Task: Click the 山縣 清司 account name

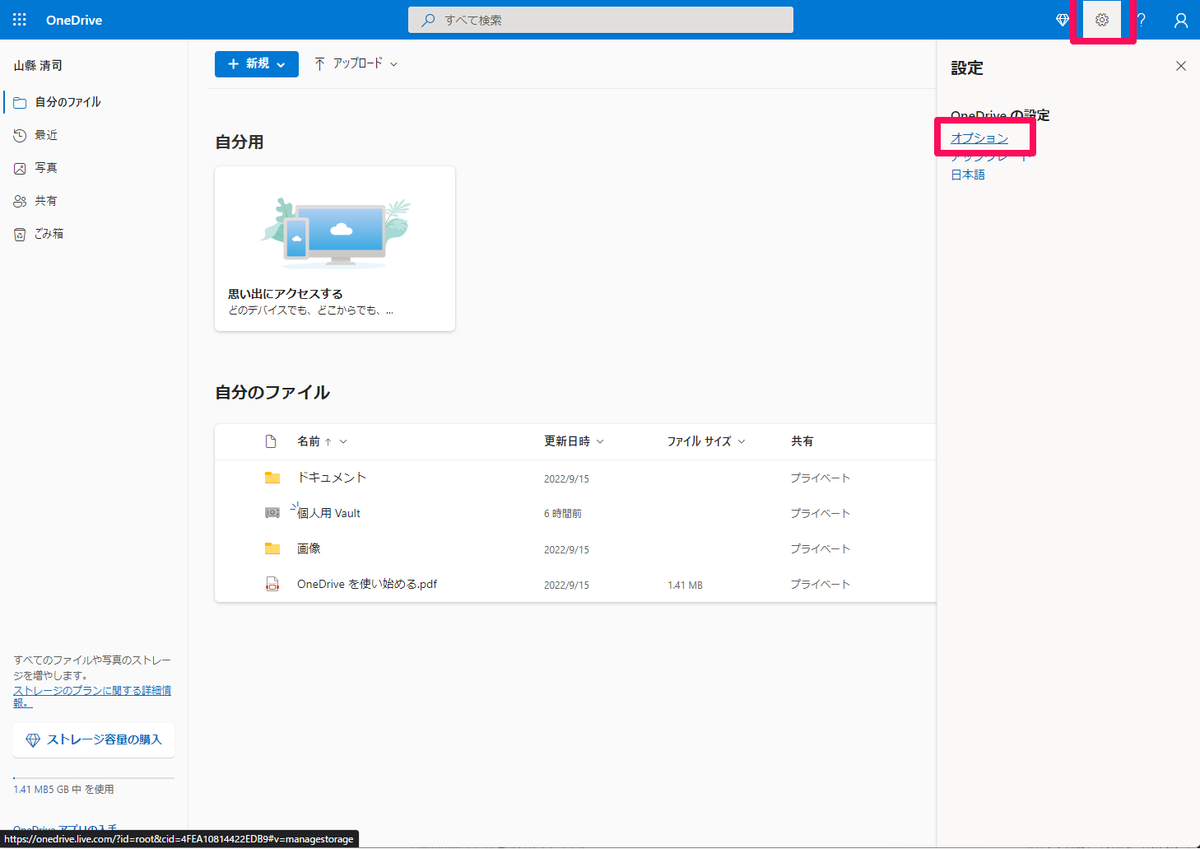Action: click(38, 66)
